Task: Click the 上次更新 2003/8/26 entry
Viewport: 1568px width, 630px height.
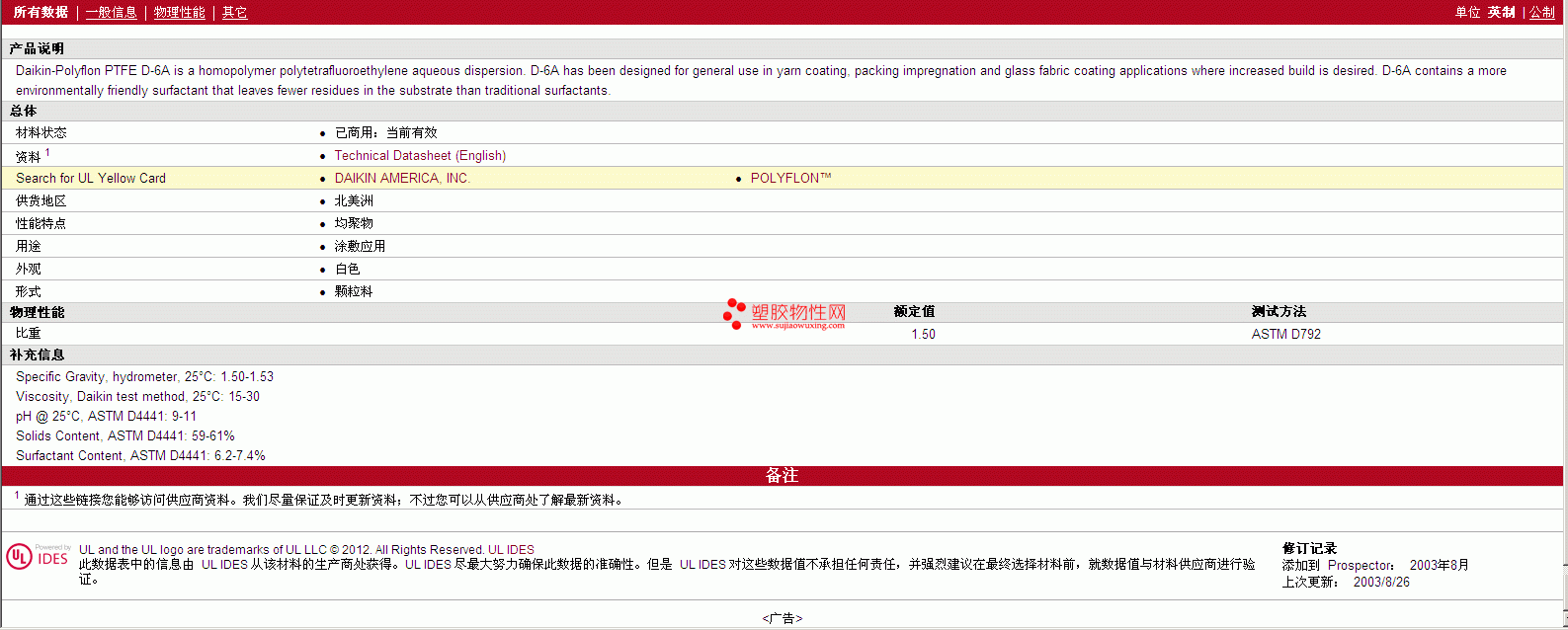Action: [1346, 583]
